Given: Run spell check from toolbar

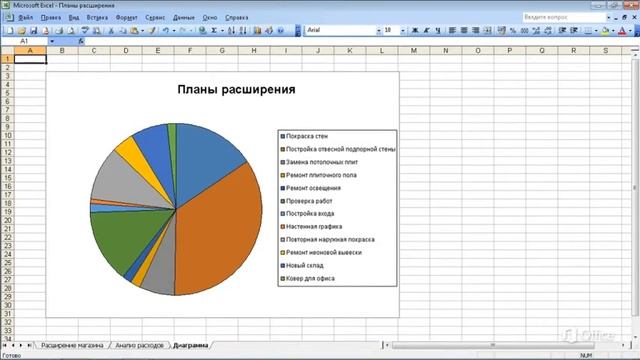Looking at the screenshot, I should 85,30.
